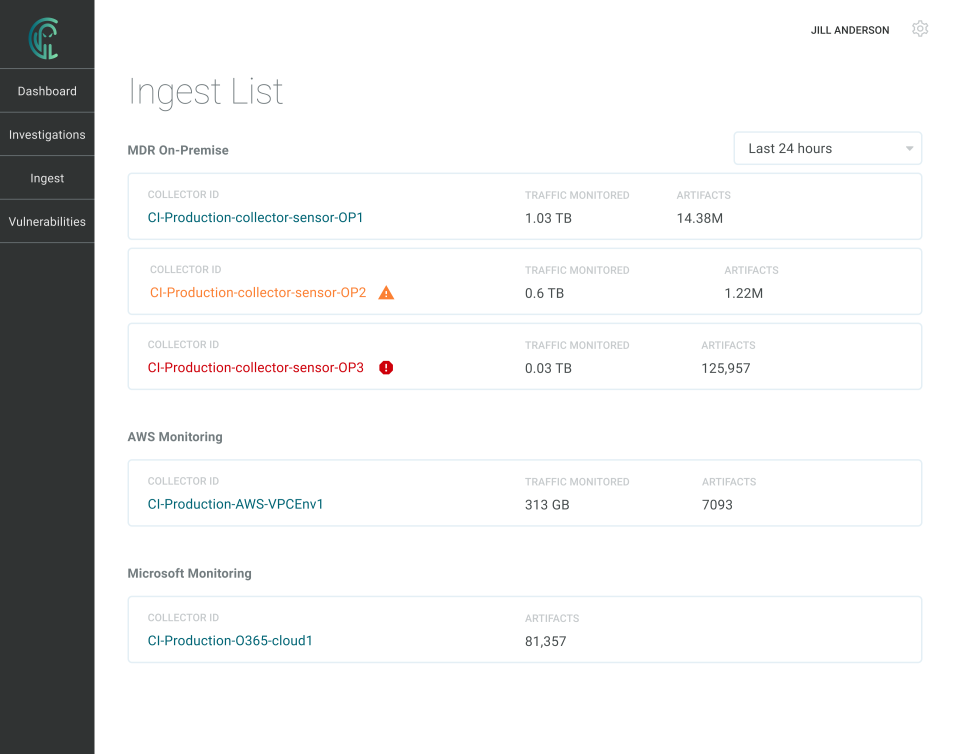Open Investigations in sidebar
This screenshot has height=754, width=960.
(47, 134)
